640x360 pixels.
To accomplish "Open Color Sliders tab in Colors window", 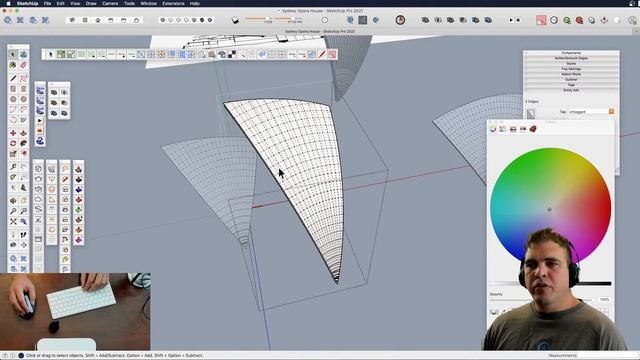I will [503, 129].
